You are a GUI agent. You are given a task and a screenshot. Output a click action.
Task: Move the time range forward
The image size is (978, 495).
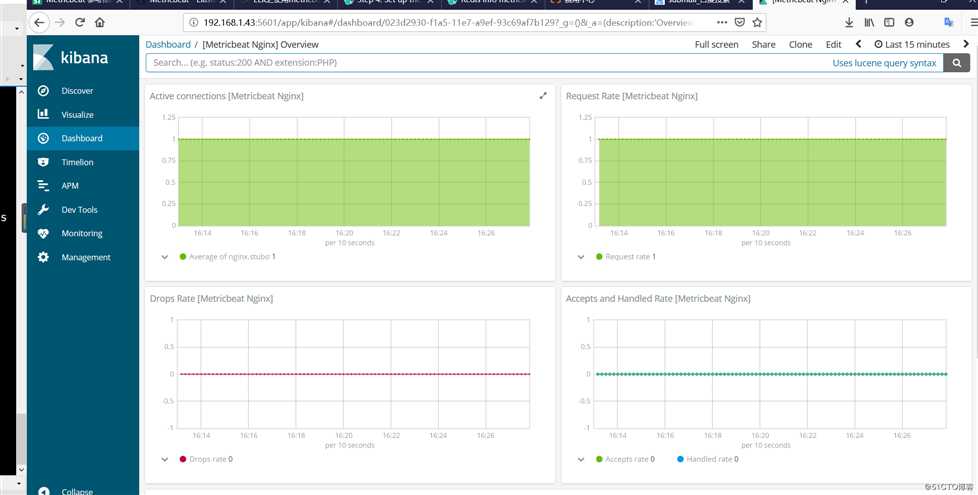[x=966, y=44]
